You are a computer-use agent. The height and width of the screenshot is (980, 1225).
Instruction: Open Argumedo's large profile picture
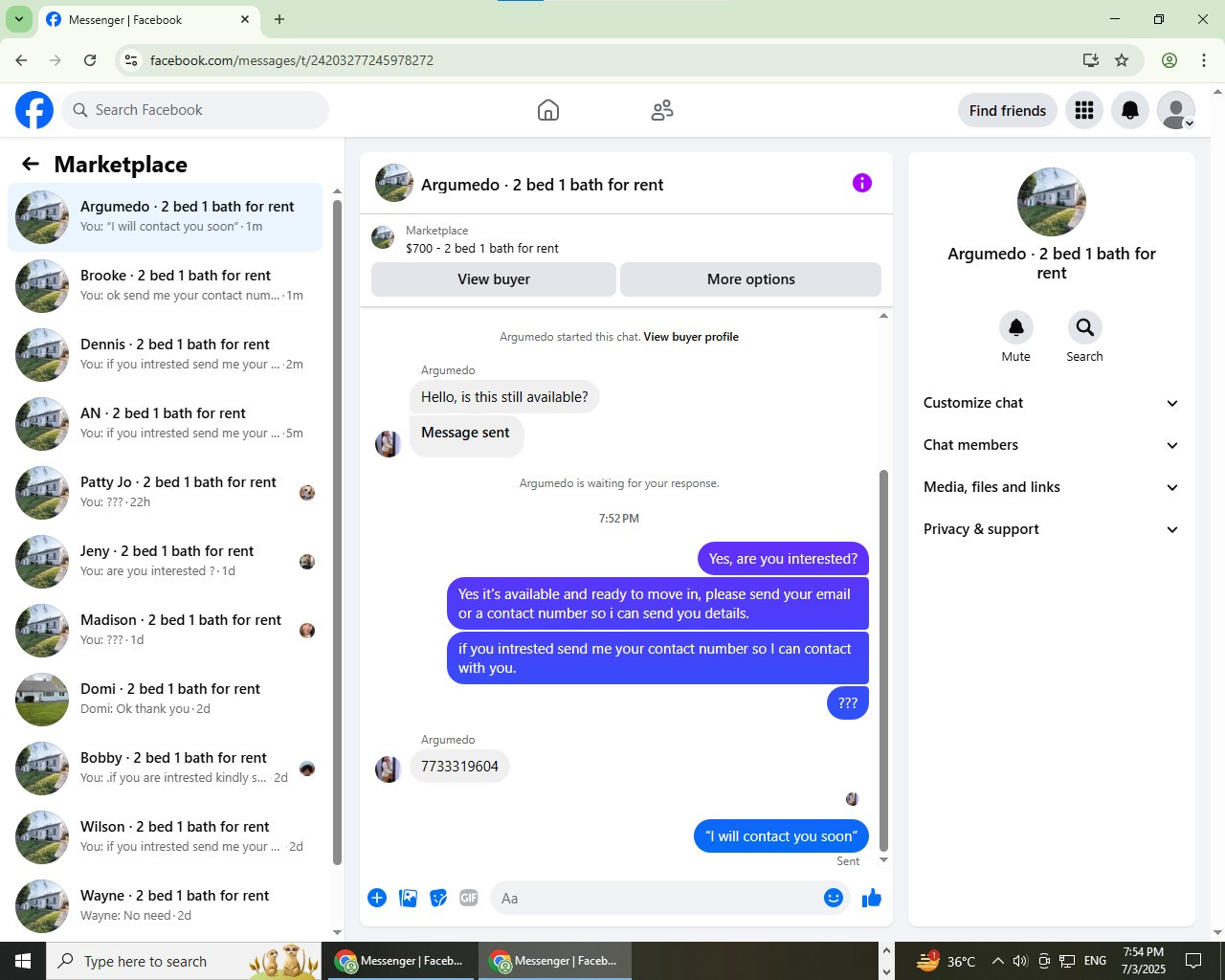pos(1052,202)
